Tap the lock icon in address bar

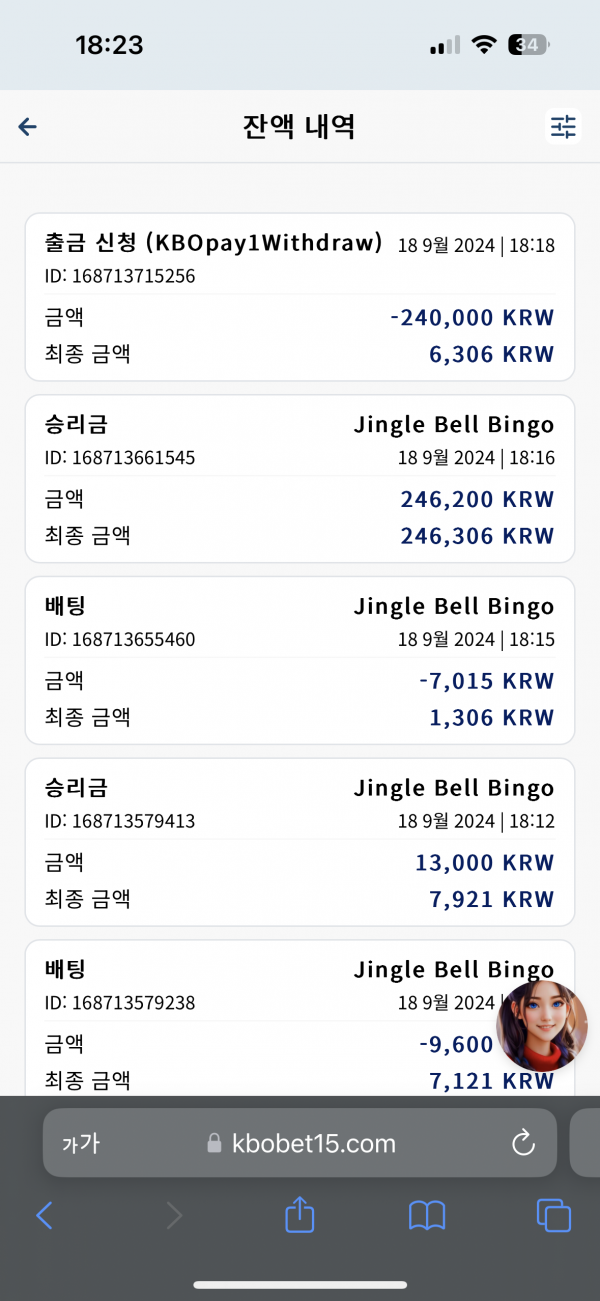[x=213, y=1144]
